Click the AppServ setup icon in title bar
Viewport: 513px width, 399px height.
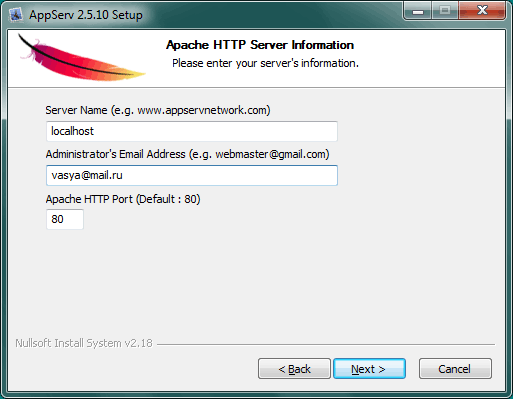tap(15, 15)
